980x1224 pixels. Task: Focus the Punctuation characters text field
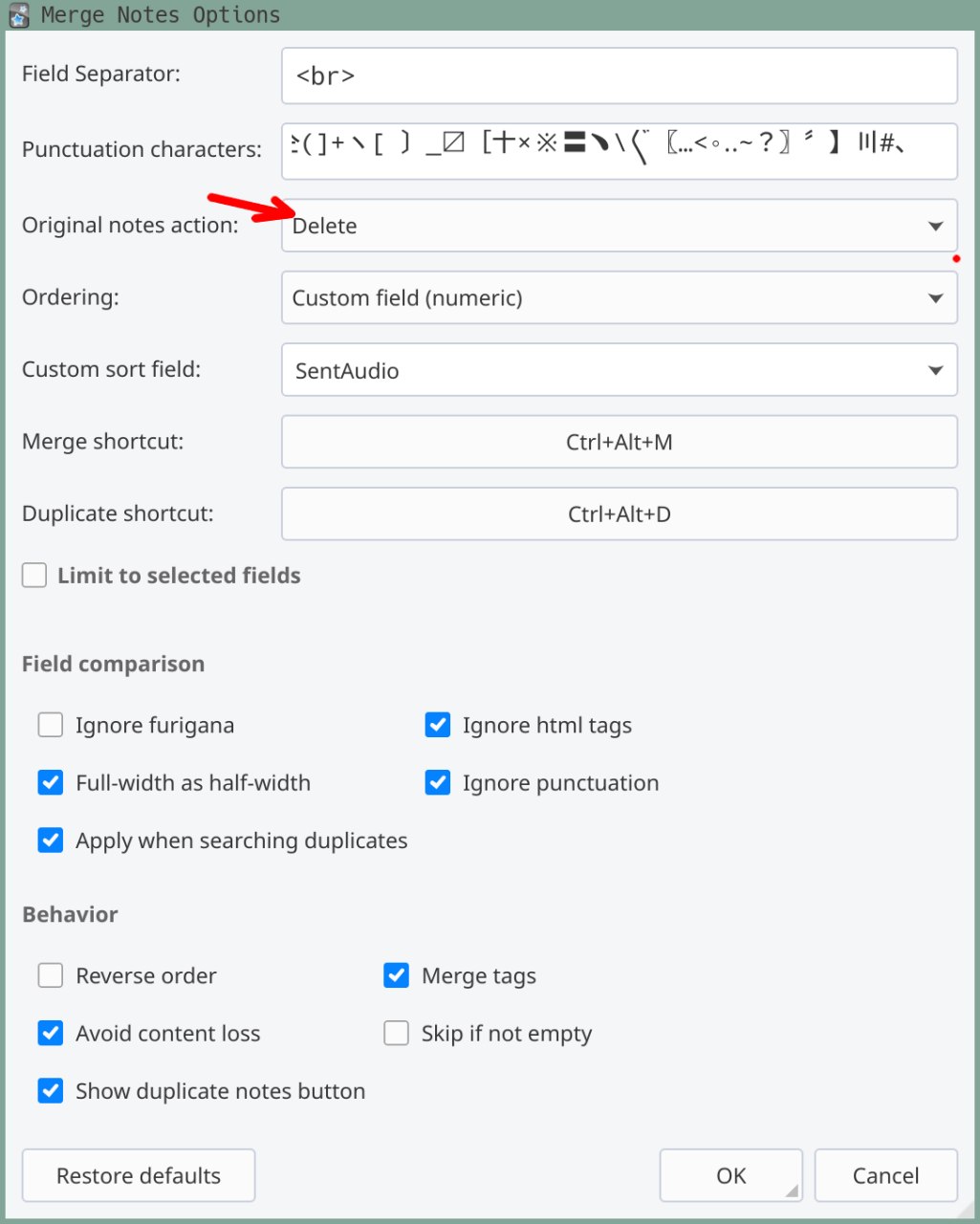point(620,151)
